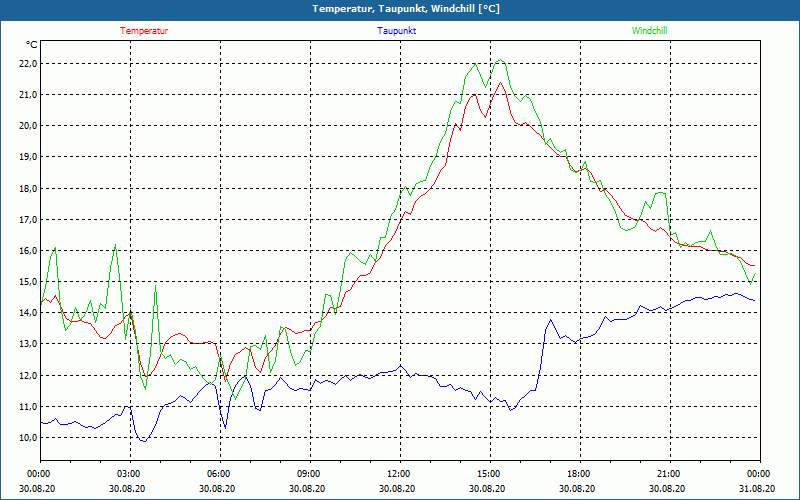This screenshot has height=500, width=800.
Task: Click the red Temperatur legend label
Action: 144,31
